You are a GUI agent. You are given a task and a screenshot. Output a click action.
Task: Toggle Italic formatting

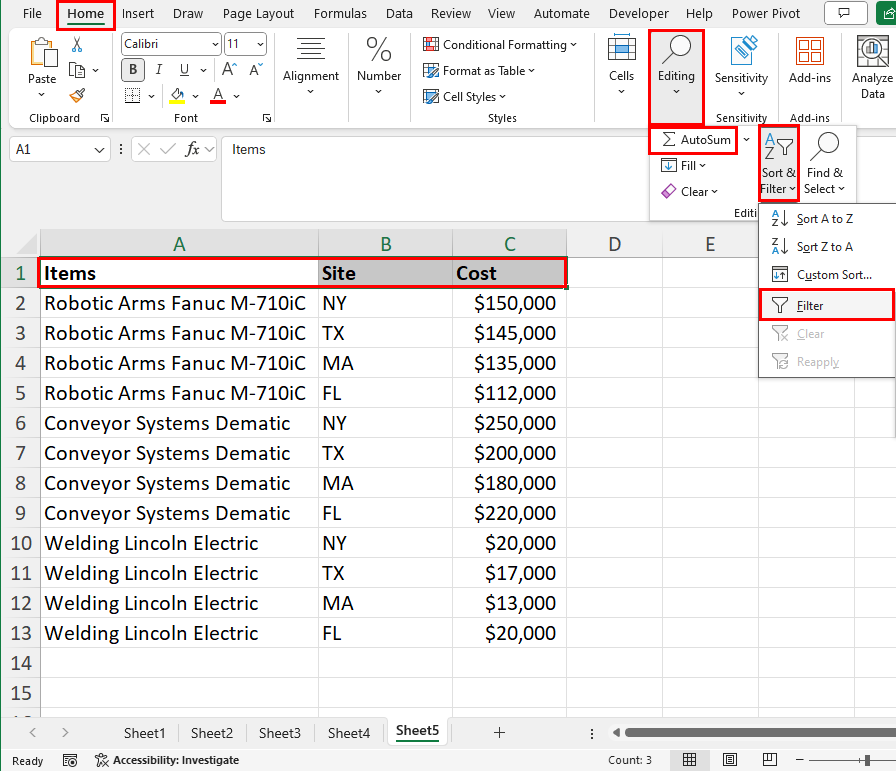click(x=159, y=70)
